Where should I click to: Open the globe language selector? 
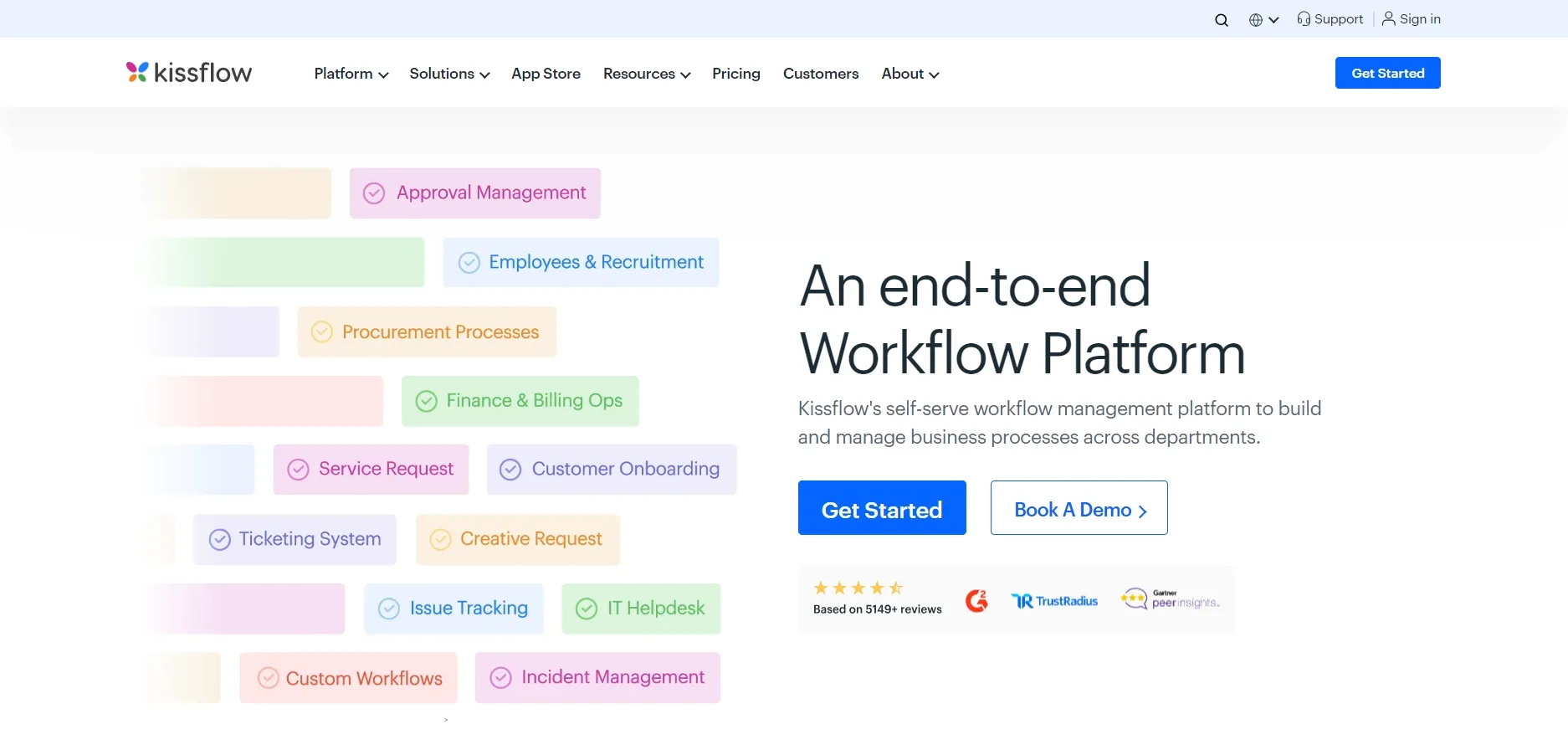point(1256,20)
